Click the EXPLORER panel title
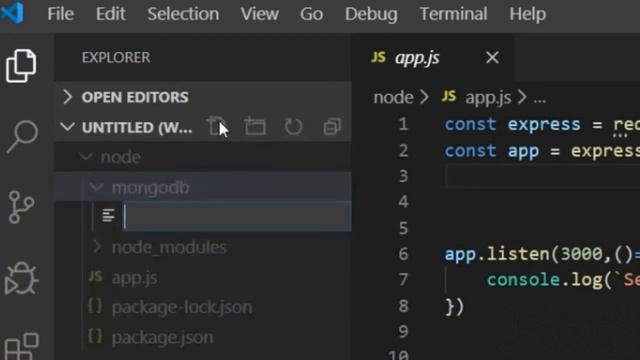The height and width of the screenshot is (360, 640). tap(116, 58)
